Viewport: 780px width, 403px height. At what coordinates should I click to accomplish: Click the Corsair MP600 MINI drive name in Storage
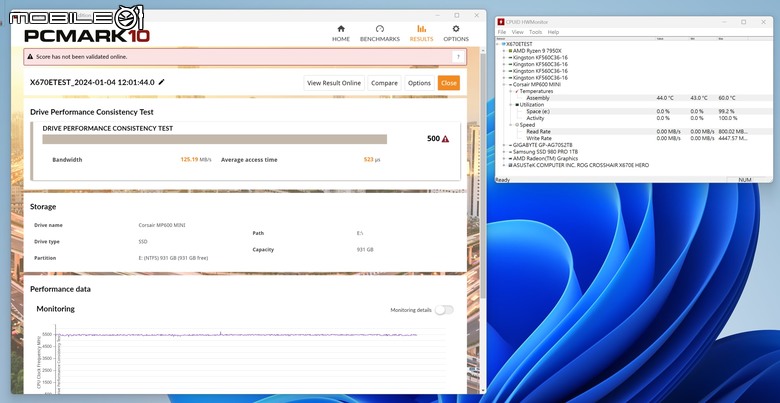[162, 225]
